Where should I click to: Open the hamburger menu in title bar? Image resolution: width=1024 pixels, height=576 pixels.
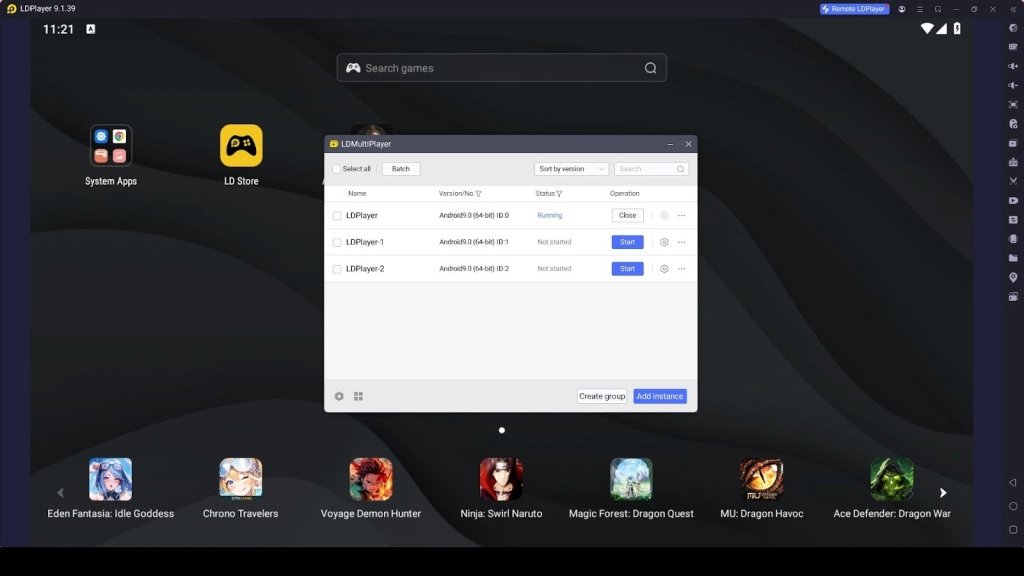[920, 9]
